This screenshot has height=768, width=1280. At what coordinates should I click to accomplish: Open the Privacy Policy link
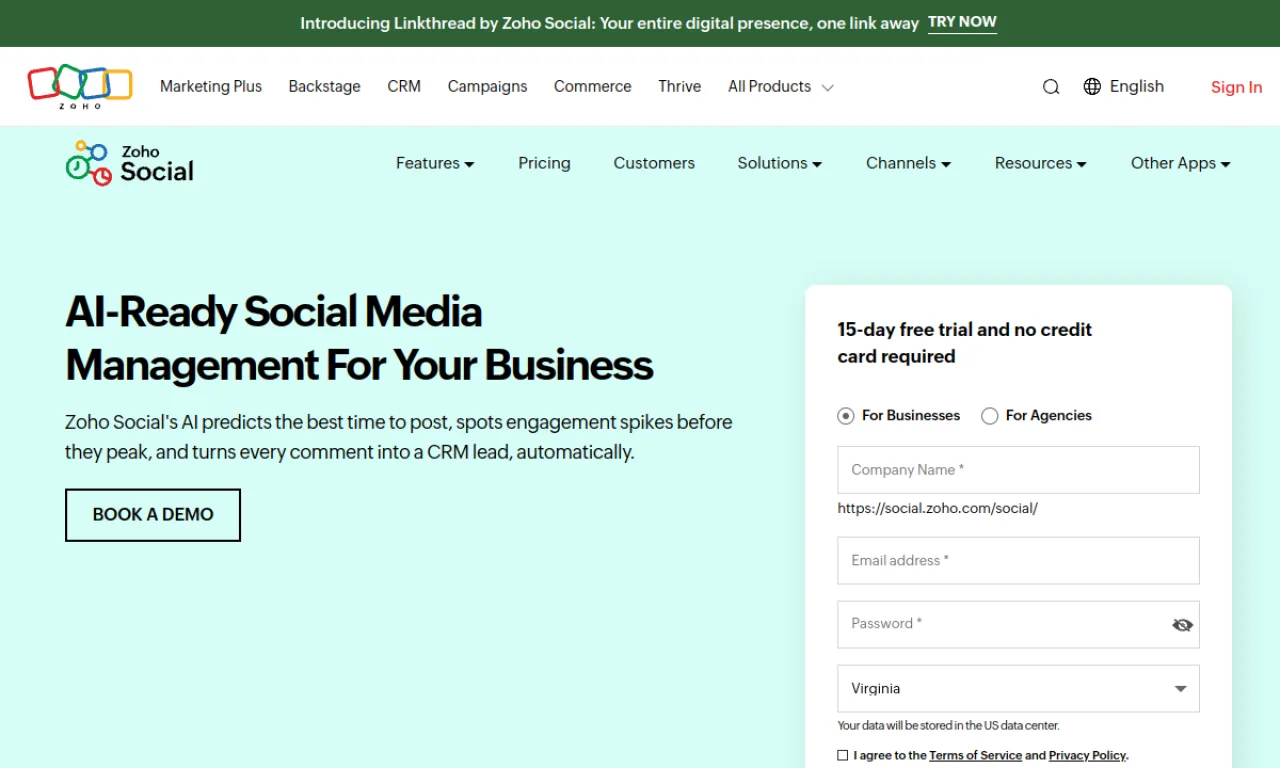point(1087,756)
